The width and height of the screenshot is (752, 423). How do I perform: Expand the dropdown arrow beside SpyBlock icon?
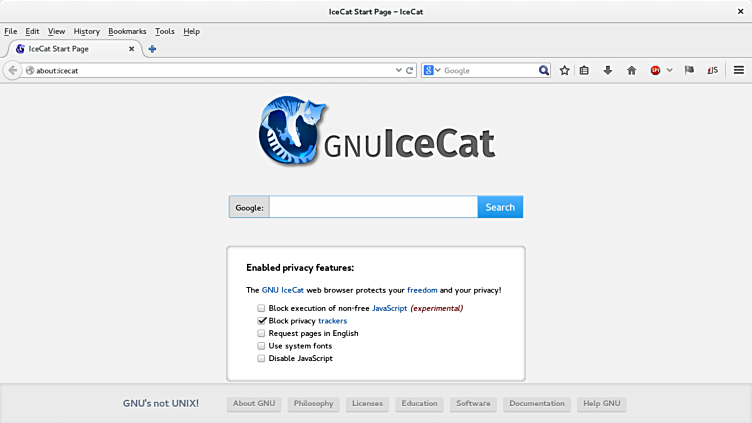670,70
